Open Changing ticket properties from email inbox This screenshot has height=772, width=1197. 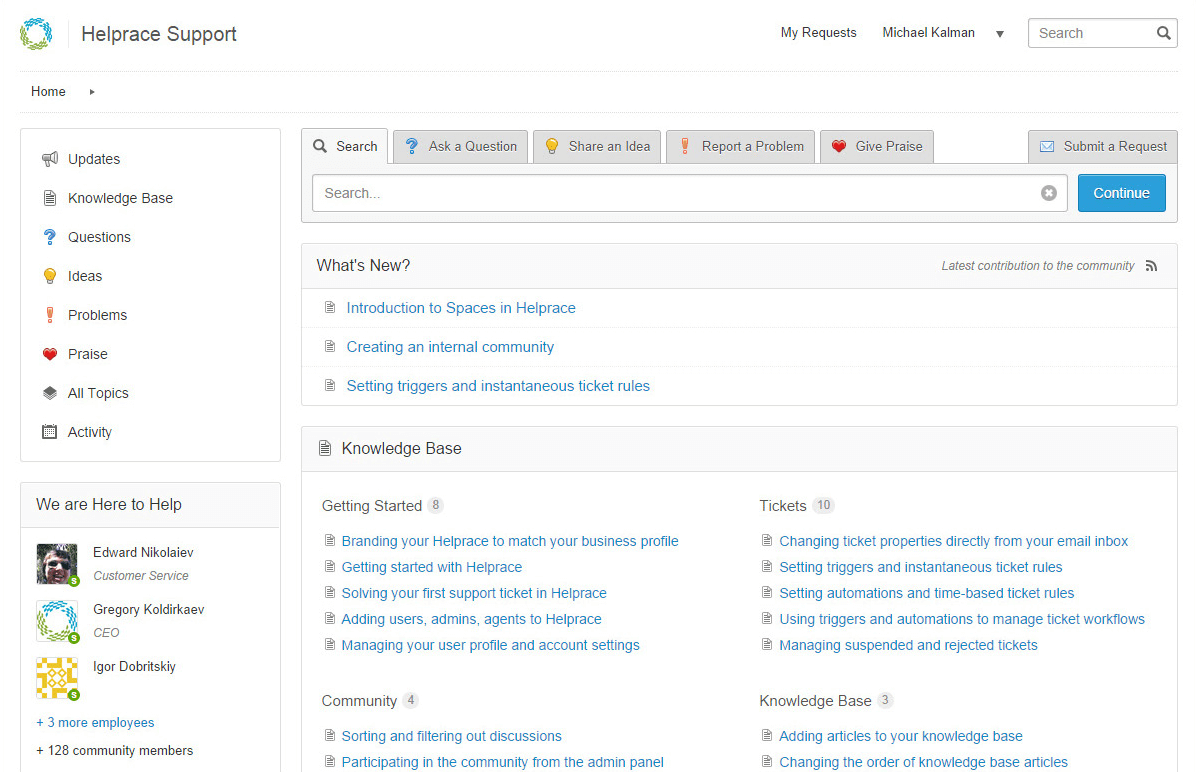(x=953, y=541)
